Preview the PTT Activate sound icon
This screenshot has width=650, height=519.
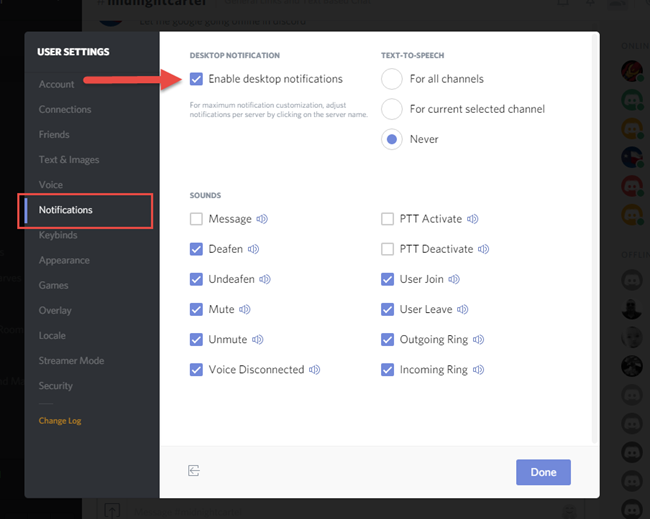coord(473,219)
